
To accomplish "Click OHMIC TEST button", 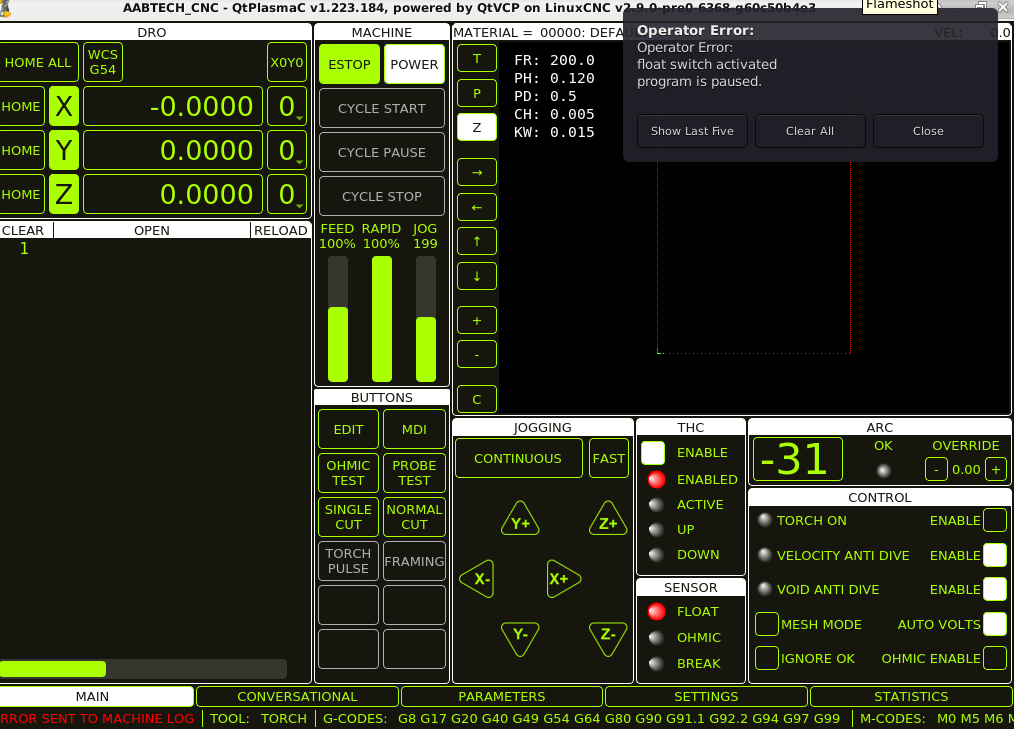I will (349, 473).
